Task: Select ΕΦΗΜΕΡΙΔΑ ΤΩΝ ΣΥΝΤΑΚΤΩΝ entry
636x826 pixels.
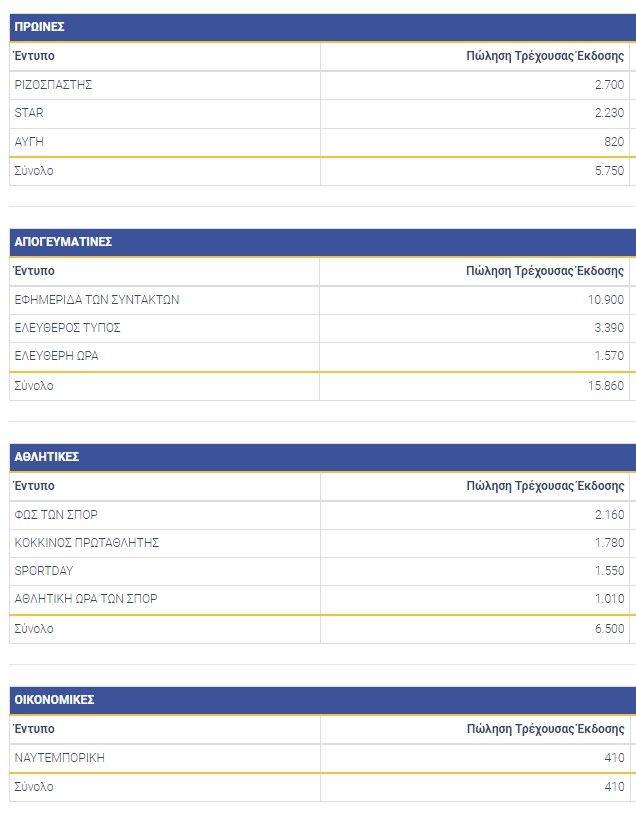Action: click(x=98, y=300)
